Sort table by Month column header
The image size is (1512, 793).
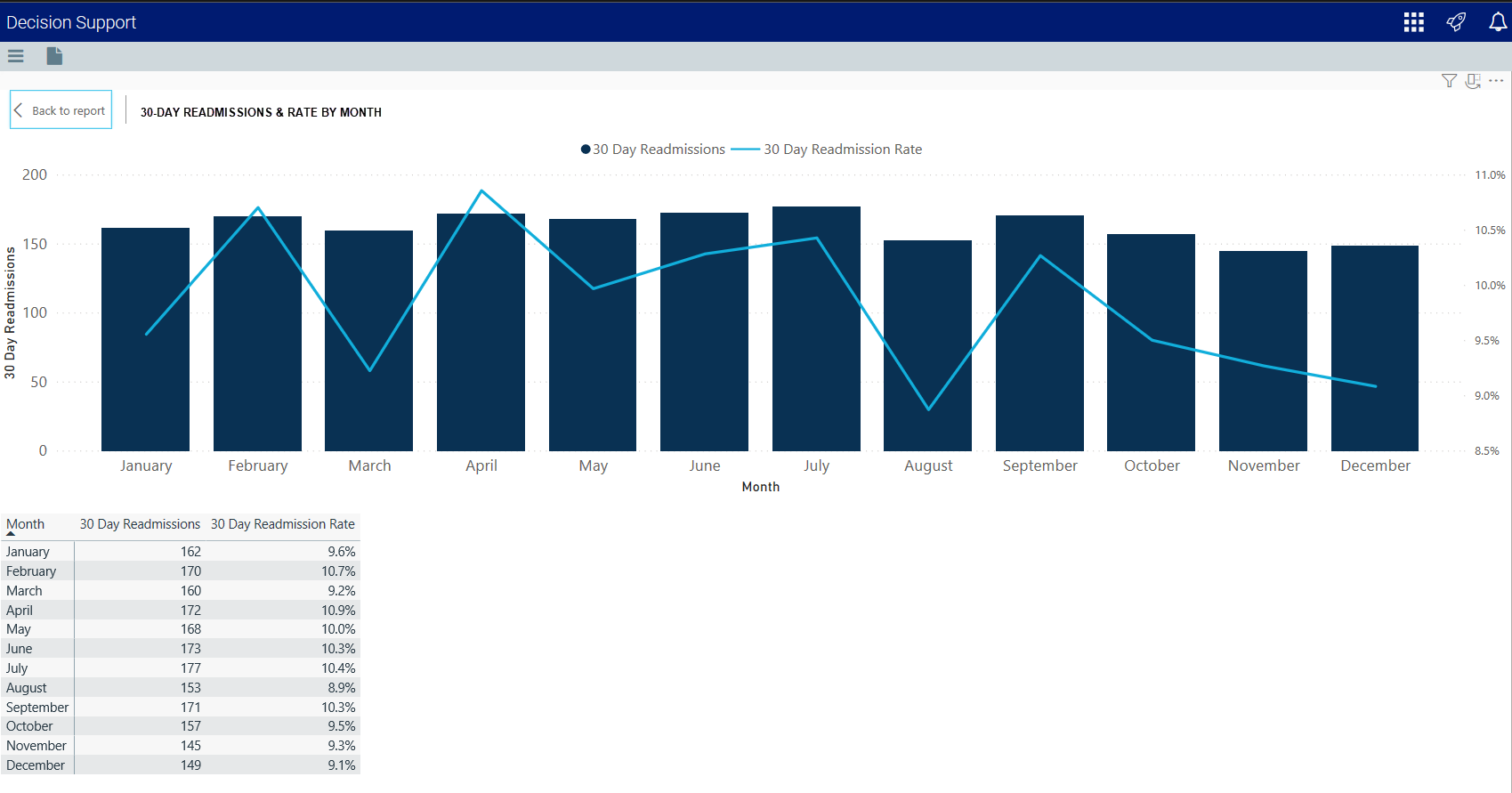coord(26,524)
